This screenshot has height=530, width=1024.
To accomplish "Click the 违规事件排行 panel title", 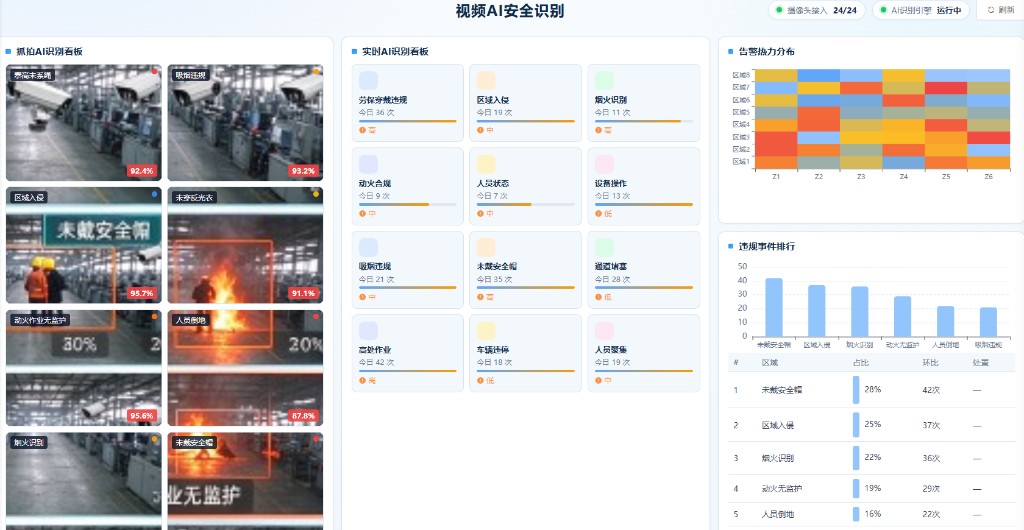I will coord(766,247).
